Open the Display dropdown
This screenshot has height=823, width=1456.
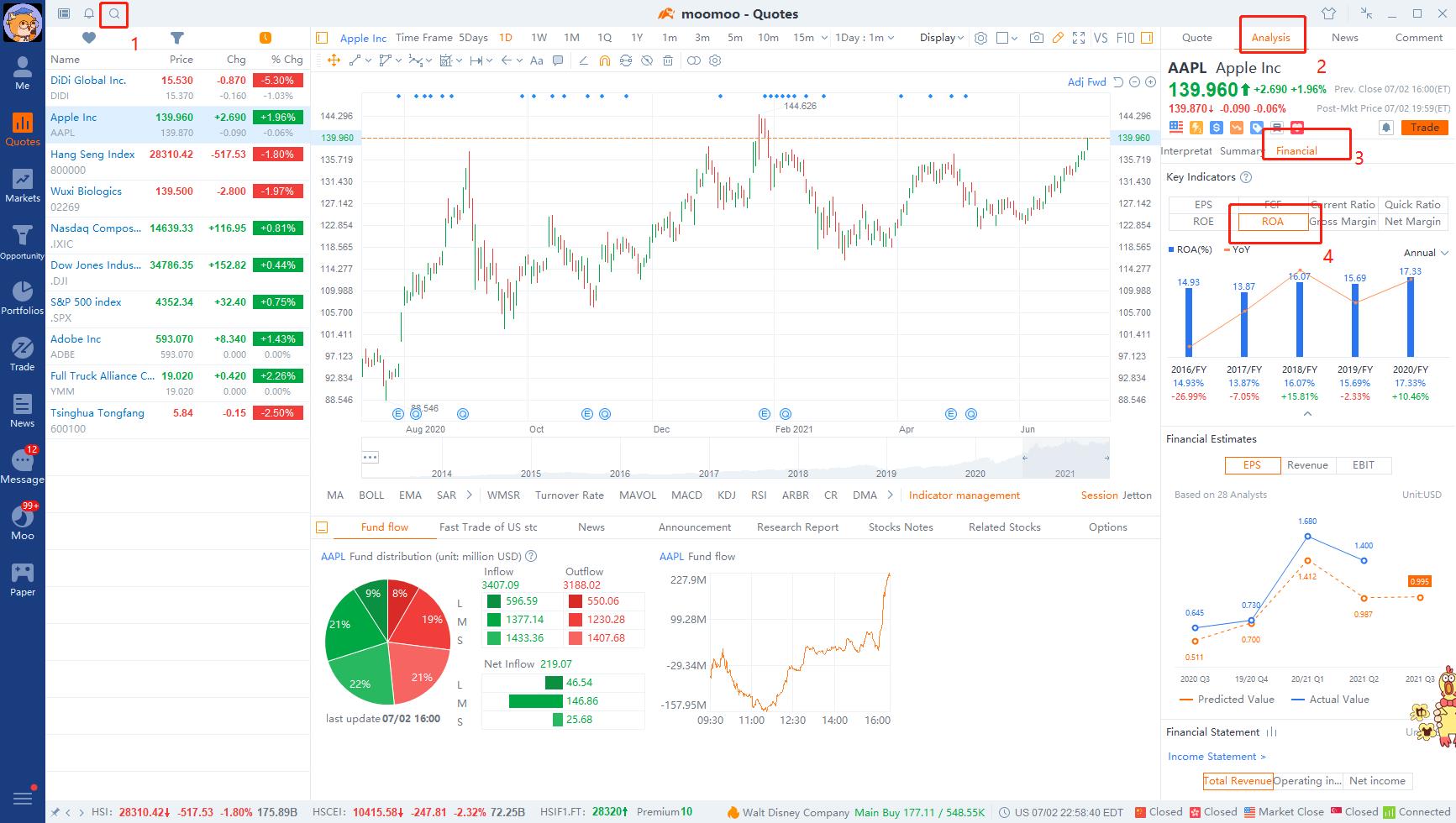[x=942, y=38]
